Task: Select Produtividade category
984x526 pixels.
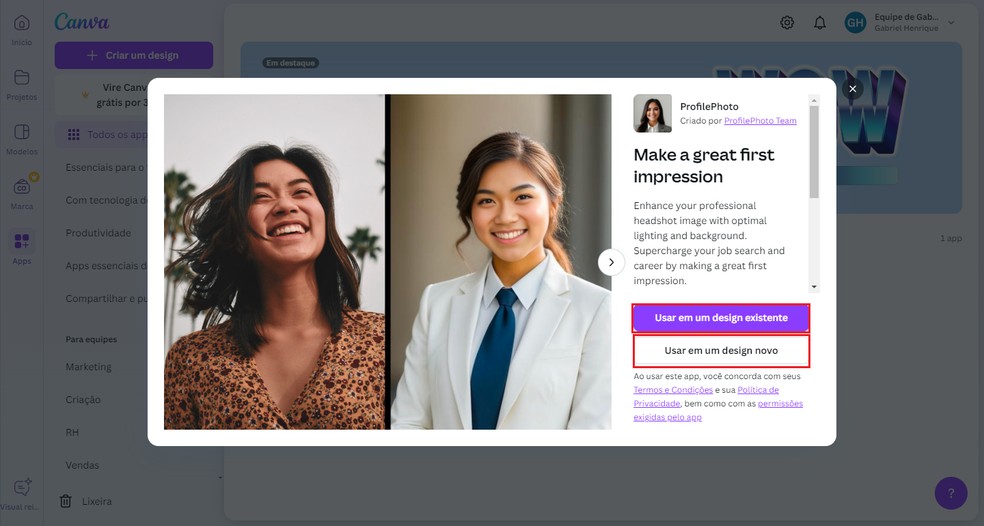Action: click(x=99, y=233)
